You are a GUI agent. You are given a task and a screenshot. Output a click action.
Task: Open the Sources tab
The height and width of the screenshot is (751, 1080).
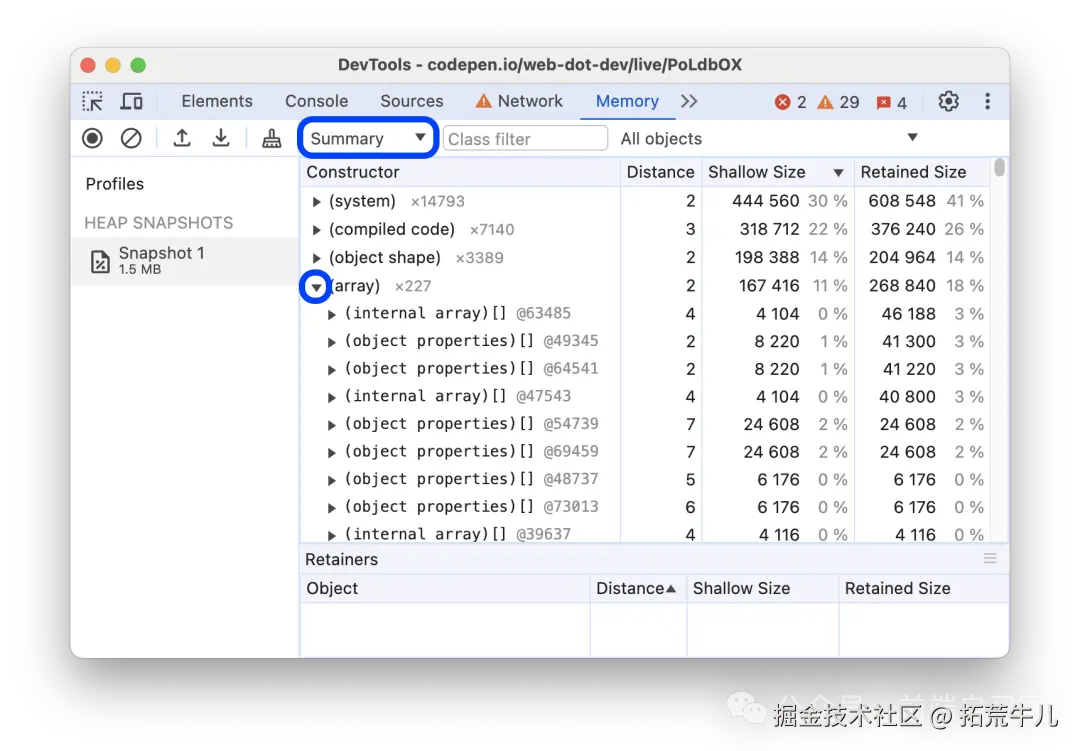coord(412,101)
